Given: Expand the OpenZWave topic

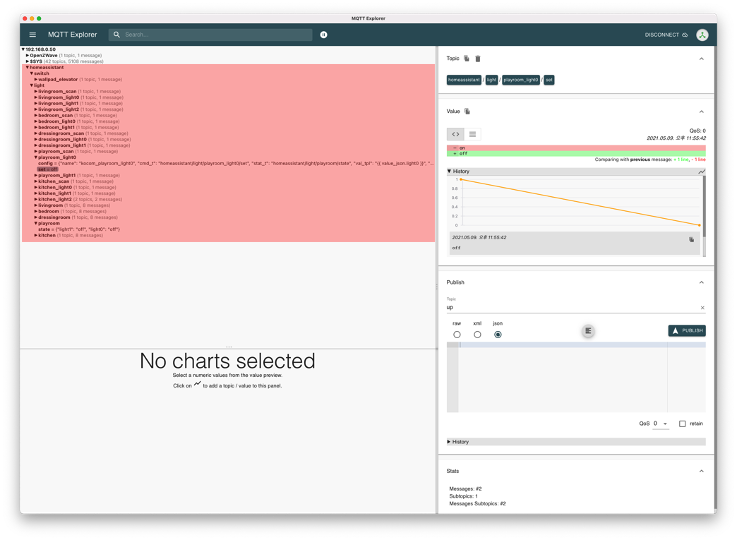Looking at the screenshot, I should [x=27, y=55].
